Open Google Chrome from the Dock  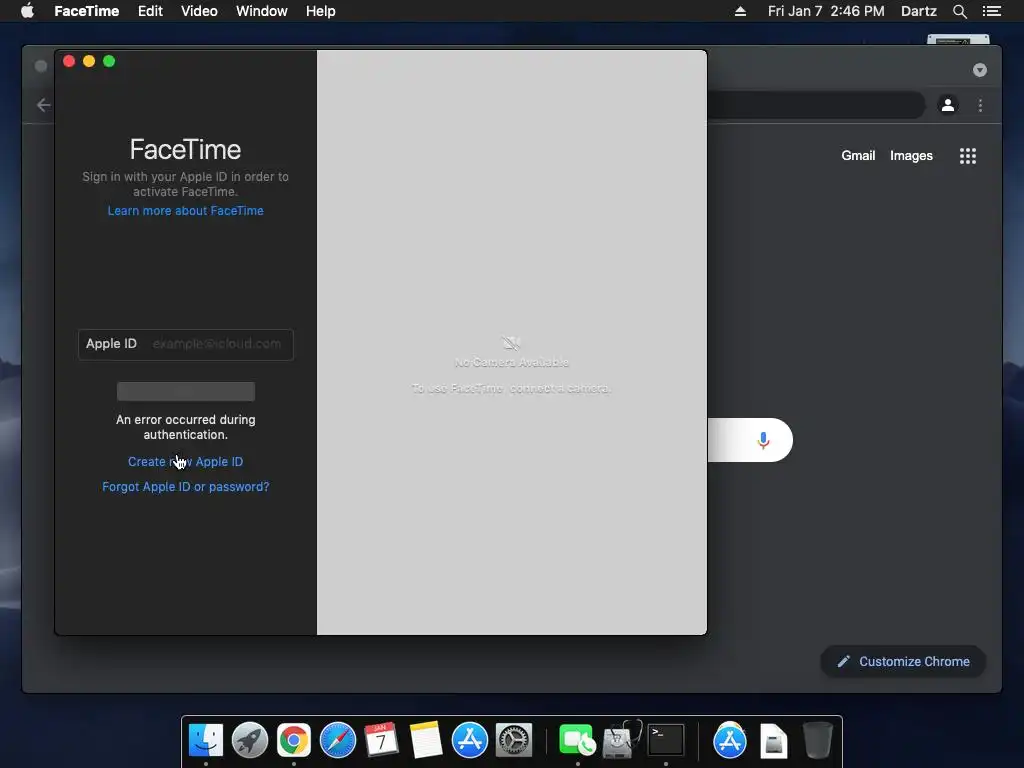click(294, 741)
